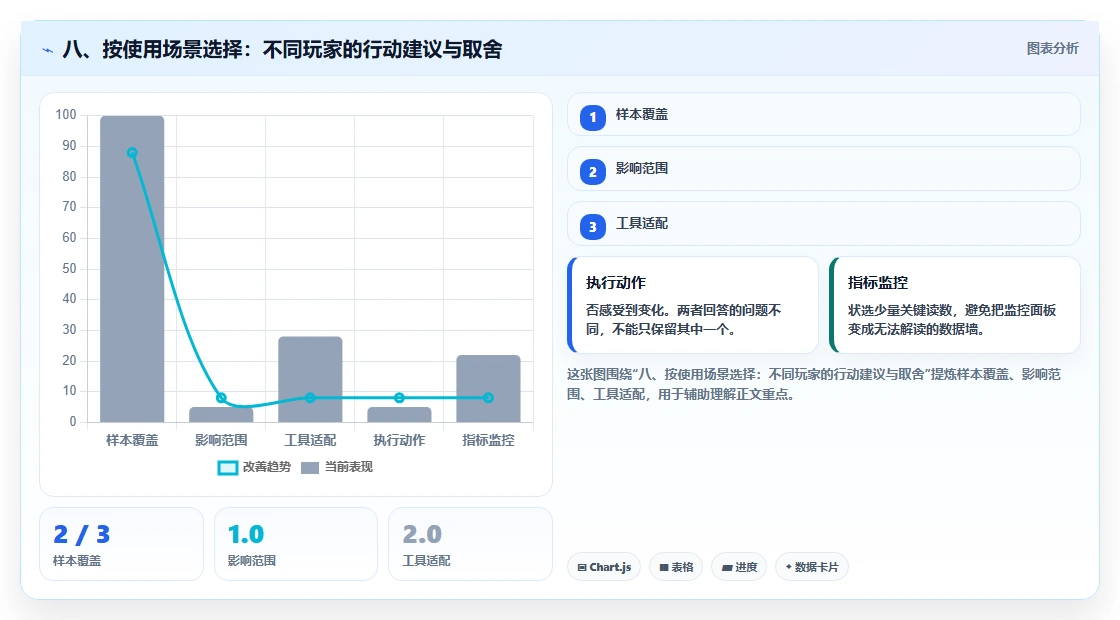Click the 图表分析 label in header
Image resolution: width=1120 pixels, height=620 pixels.
(x=1052, y=49)
